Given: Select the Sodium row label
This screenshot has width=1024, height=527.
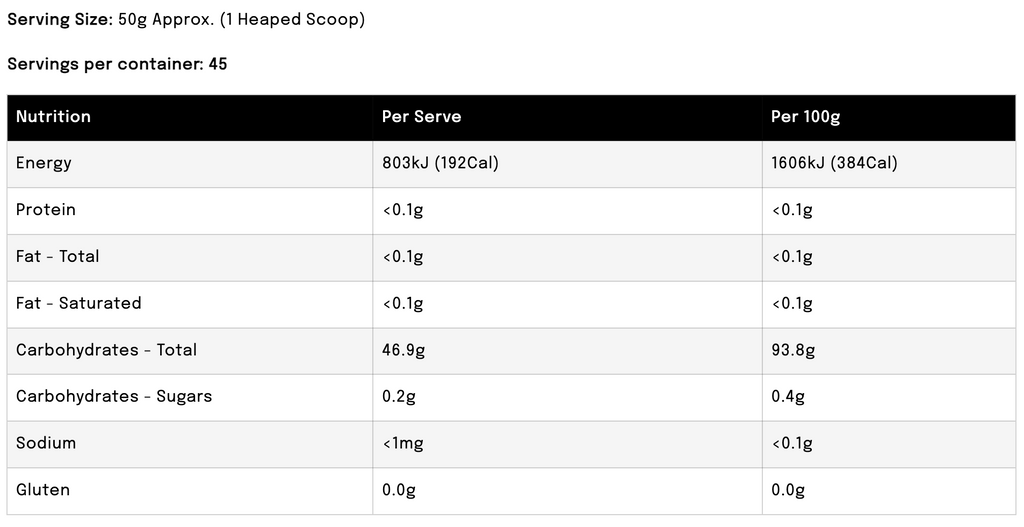Looking at the screenshot, I should click(x=46, y=443).
